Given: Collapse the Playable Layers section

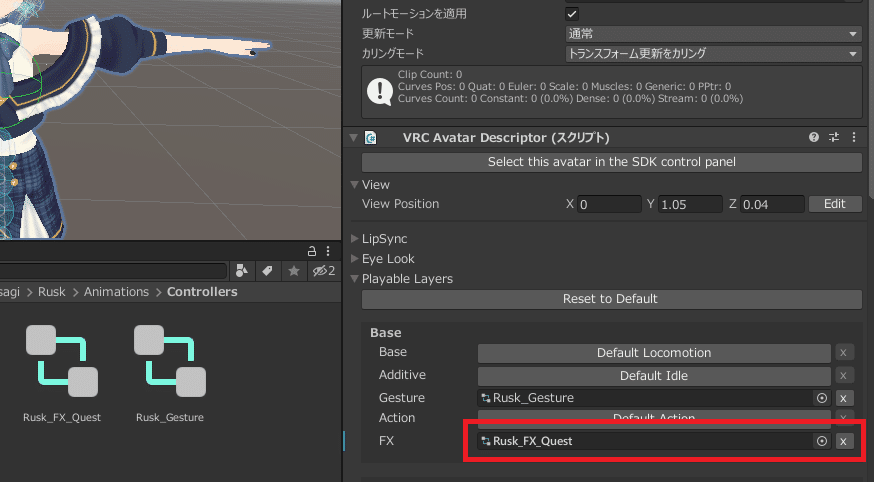Looking at the screenshot, I should click(355, 279).
